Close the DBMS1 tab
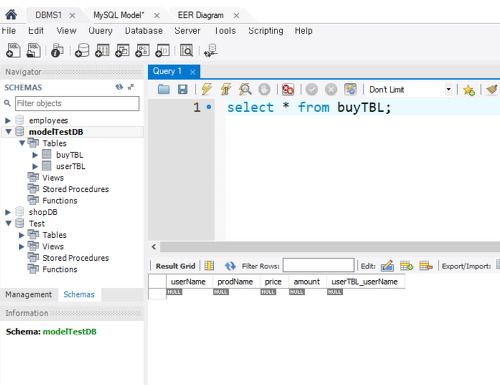The height and width of the screenshot is (385, 500). 72,15
